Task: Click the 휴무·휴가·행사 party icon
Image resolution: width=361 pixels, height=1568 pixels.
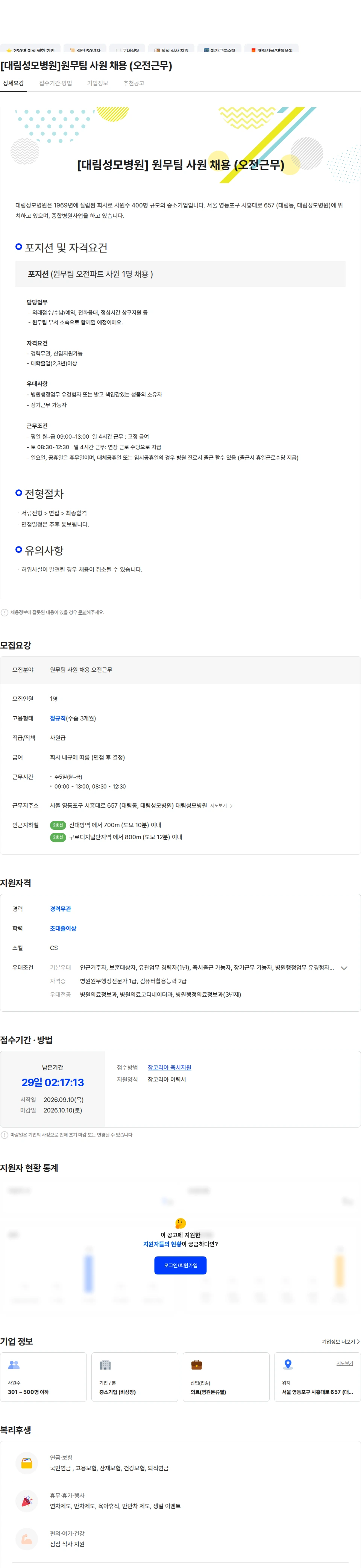Action: pyautogui.click(x=27, y=1501)
